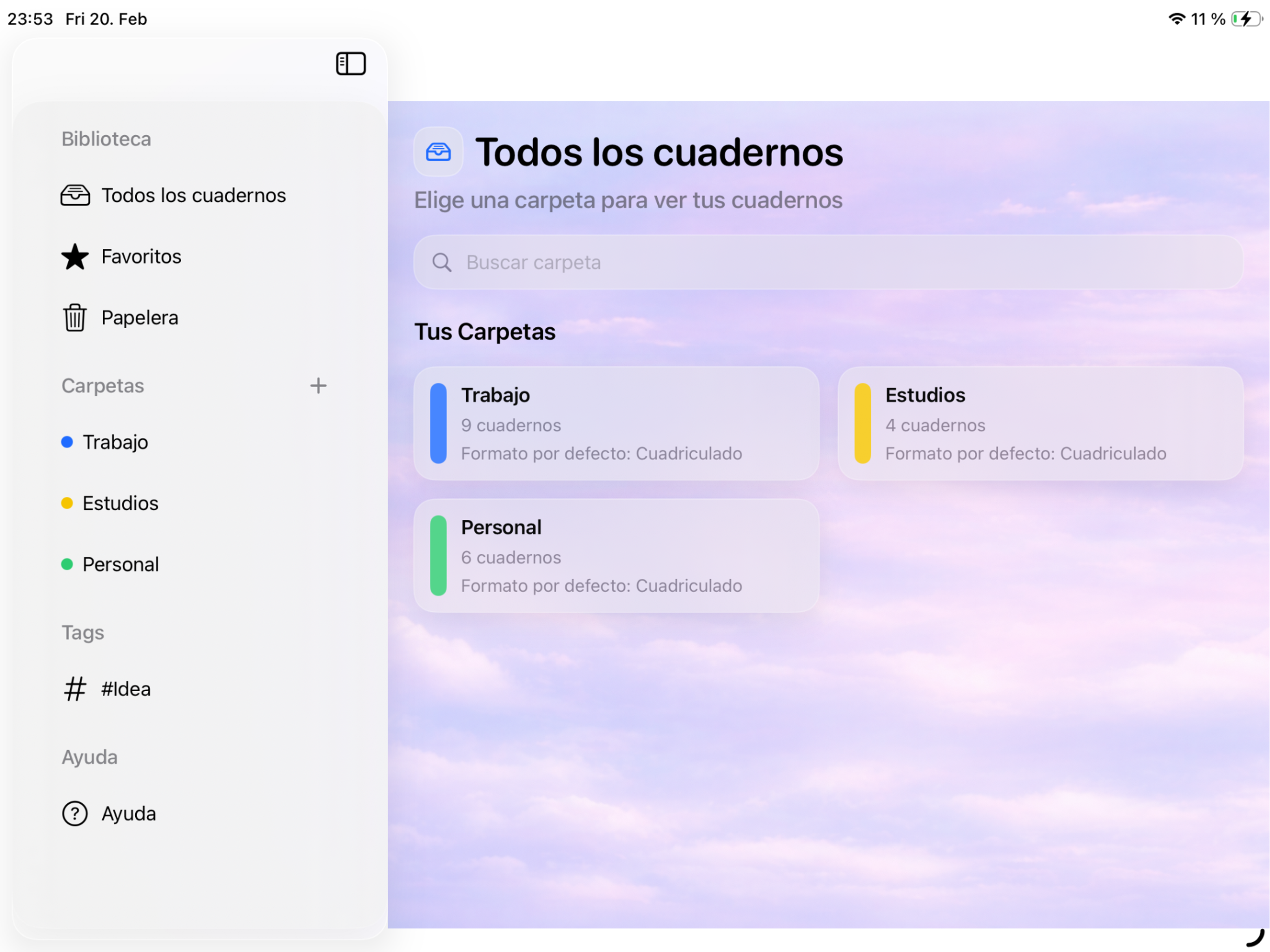Click the '6 cuadernos' text

coord(511,557)
